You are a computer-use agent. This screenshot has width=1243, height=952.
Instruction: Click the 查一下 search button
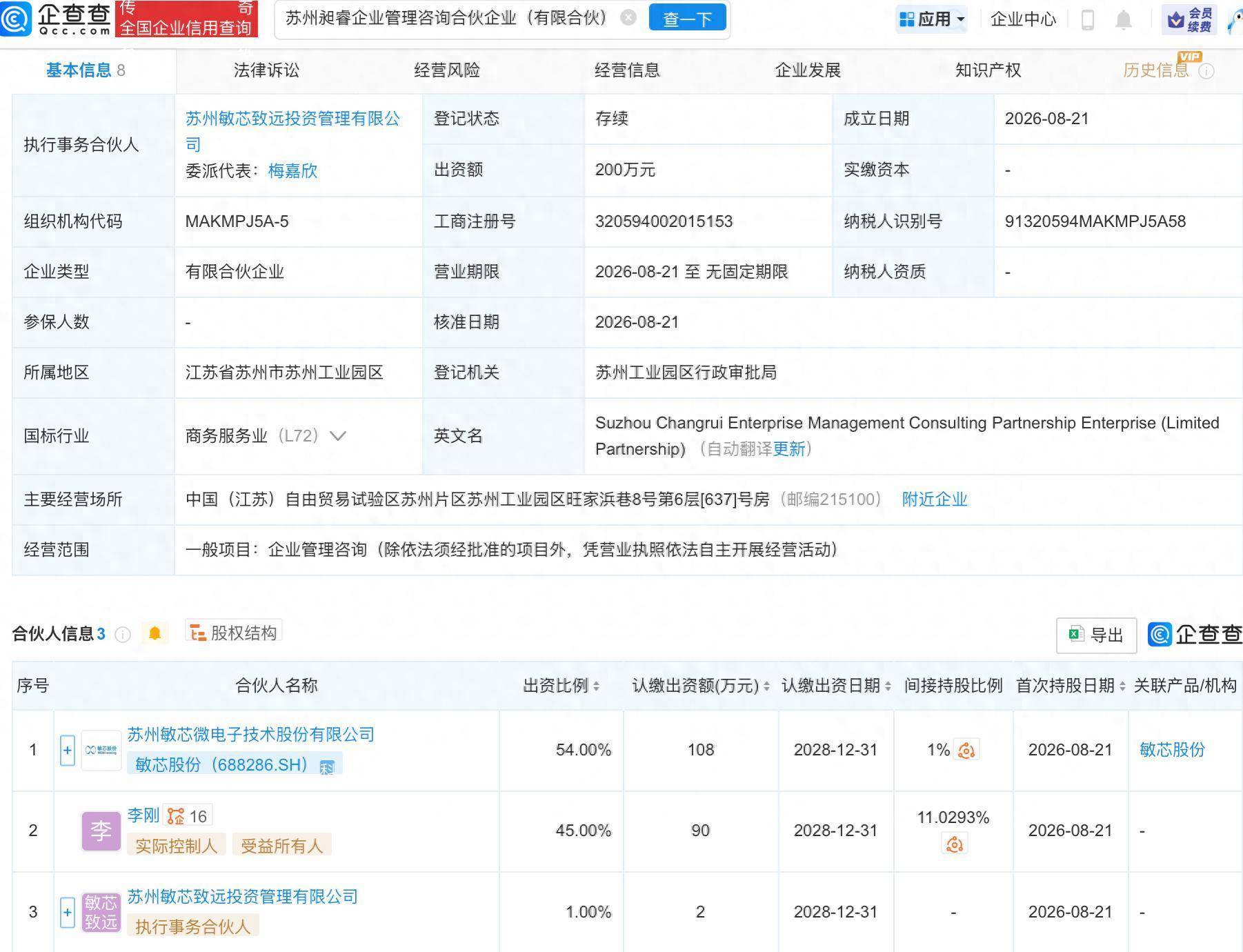(x=687, y=18)
